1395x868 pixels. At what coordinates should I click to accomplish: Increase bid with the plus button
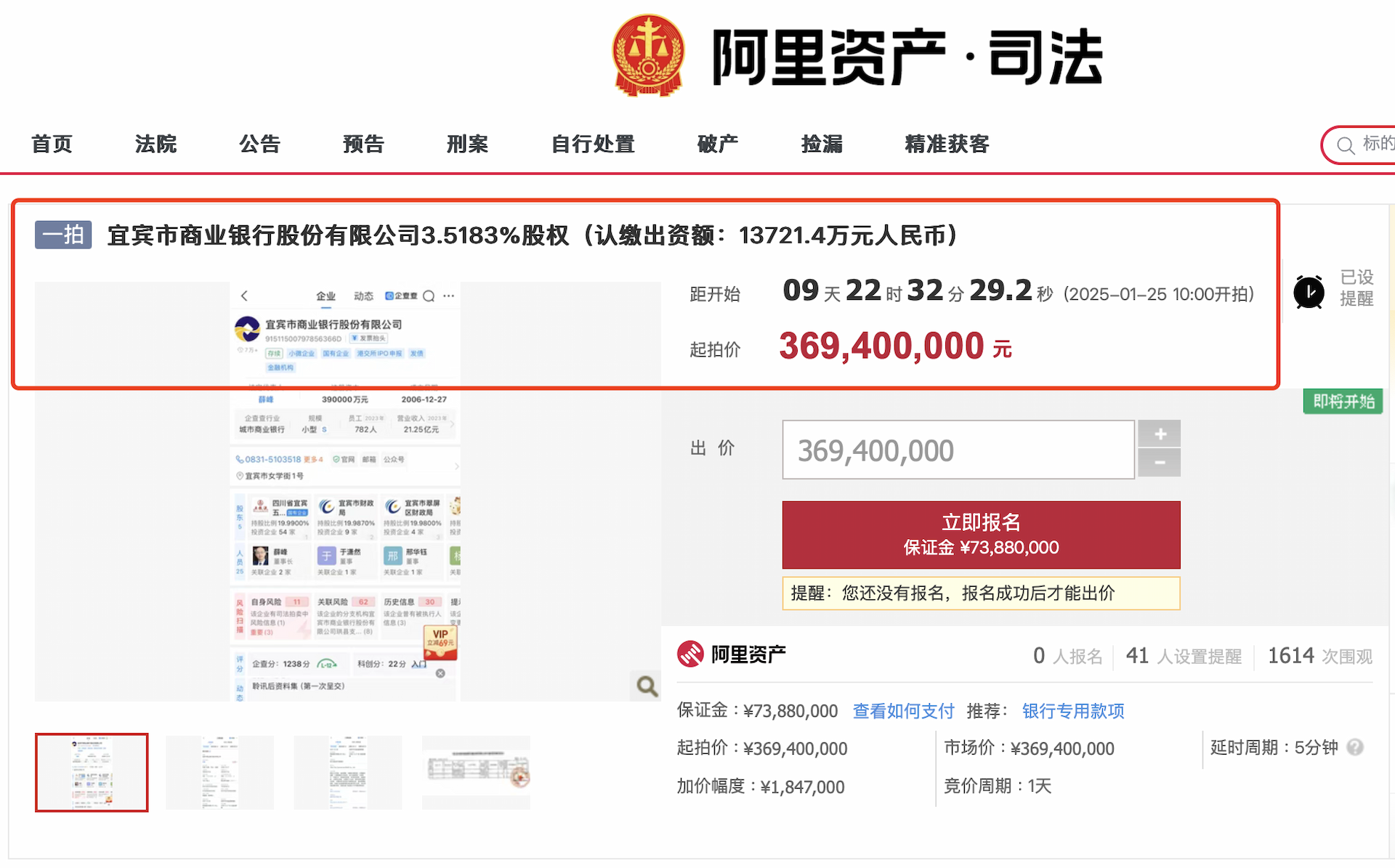point(1160,434)
